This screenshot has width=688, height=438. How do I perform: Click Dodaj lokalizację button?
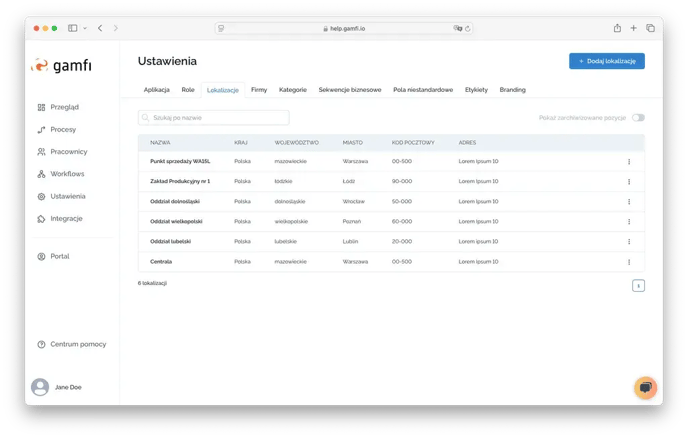click(606, 61)
